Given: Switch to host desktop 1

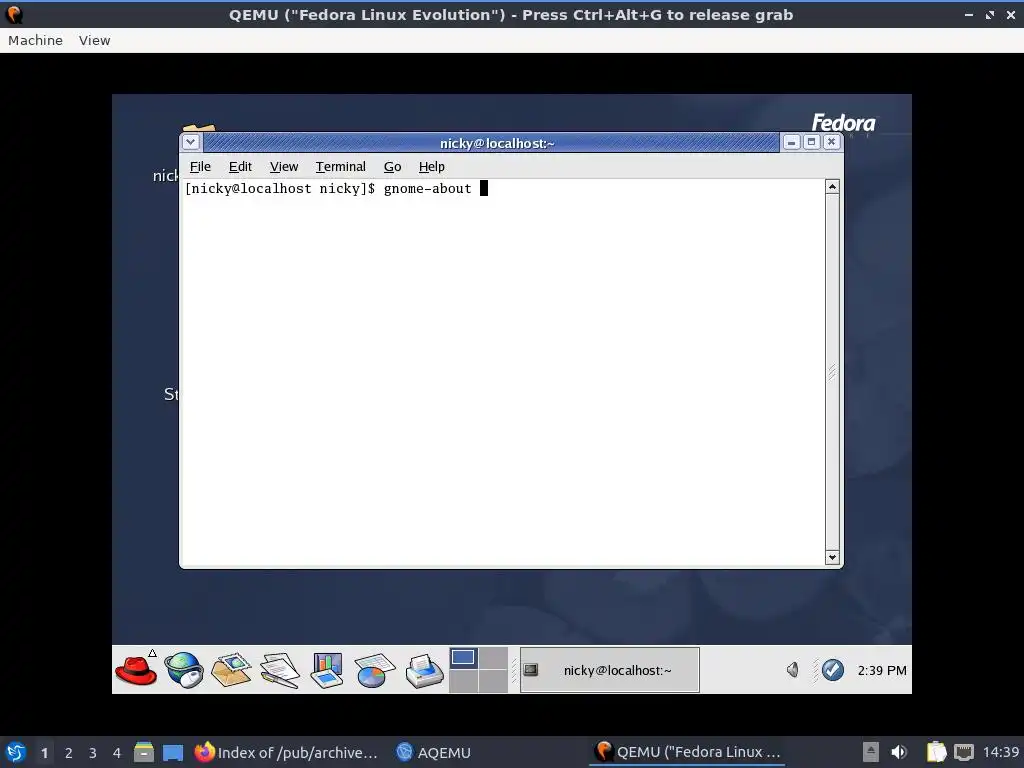Looking at the screenshot, I should click(44, 753).
